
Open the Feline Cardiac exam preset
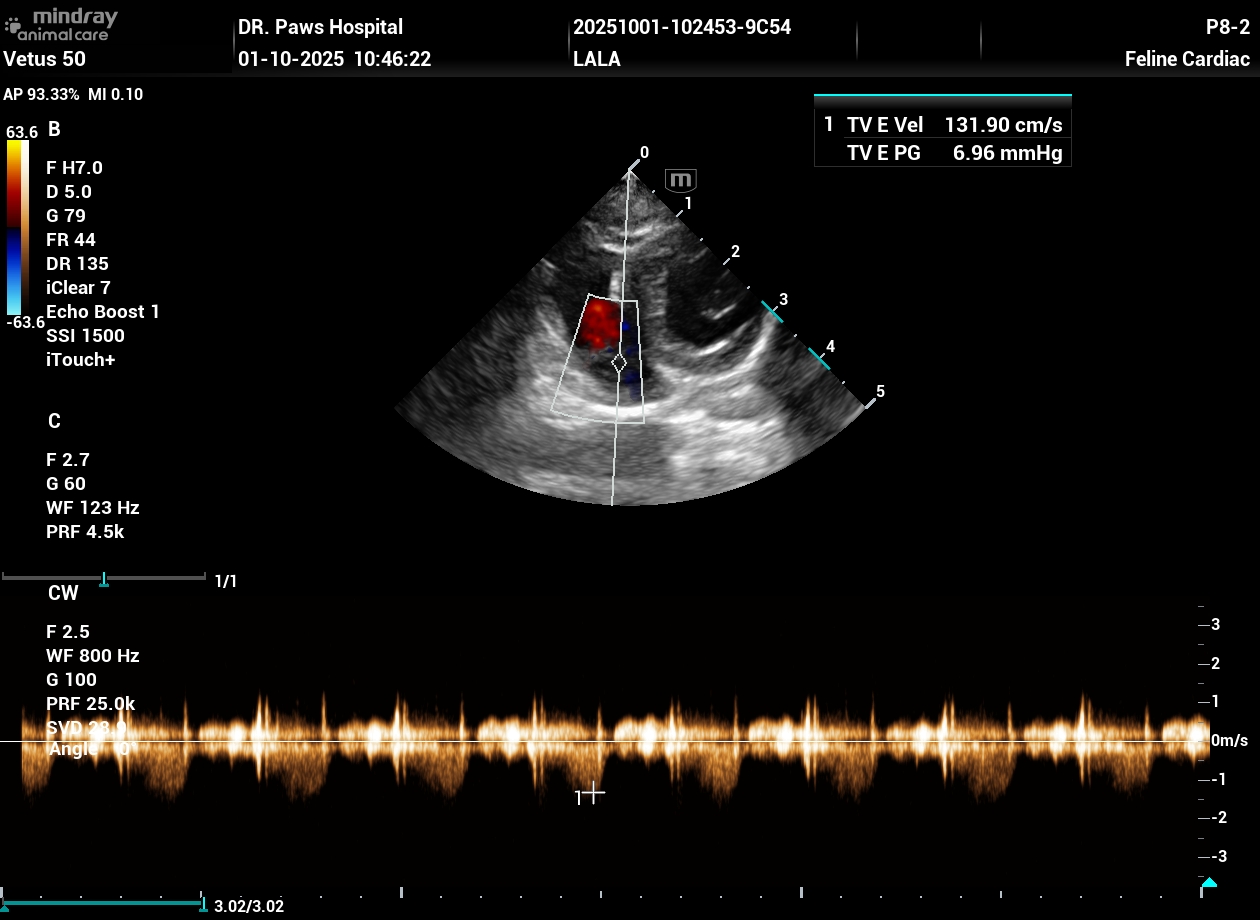click(x=1187, y=59)
